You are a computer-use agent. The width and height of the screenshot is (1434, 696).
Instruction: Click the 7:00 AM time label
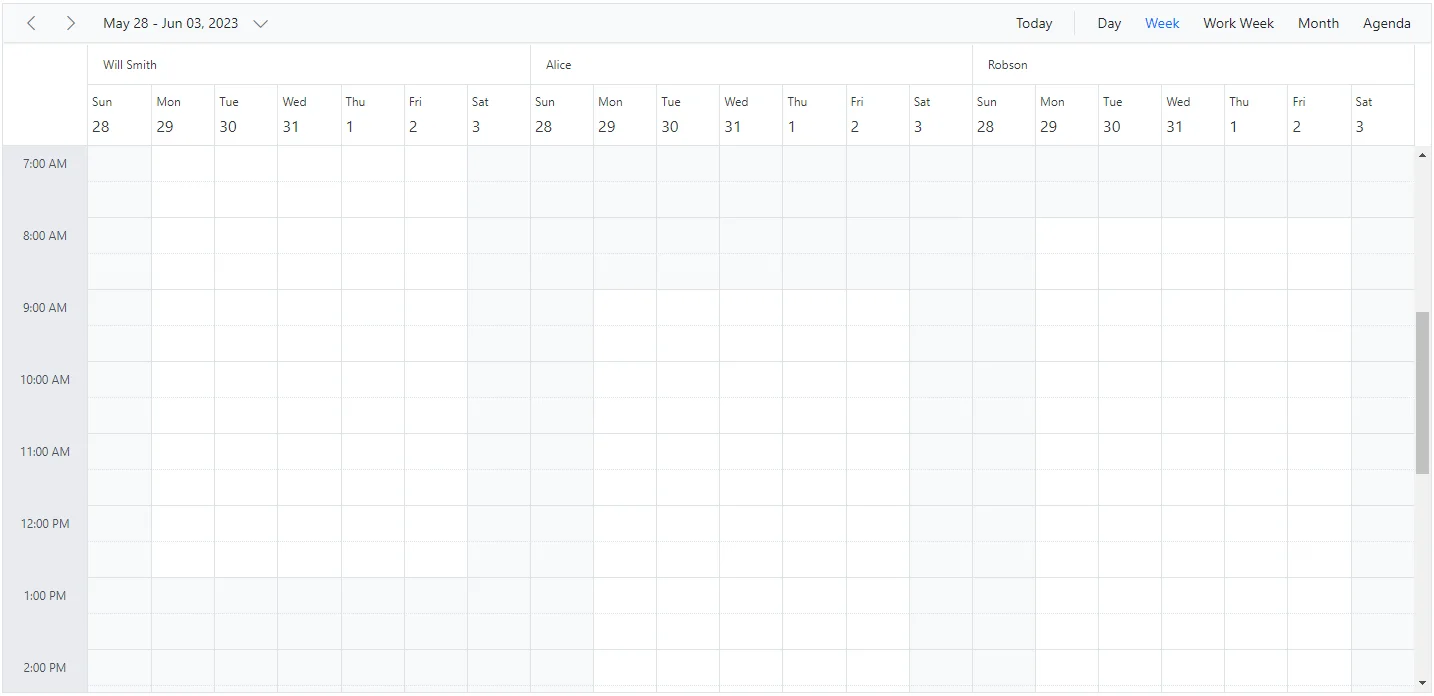(x=45, y=164)
